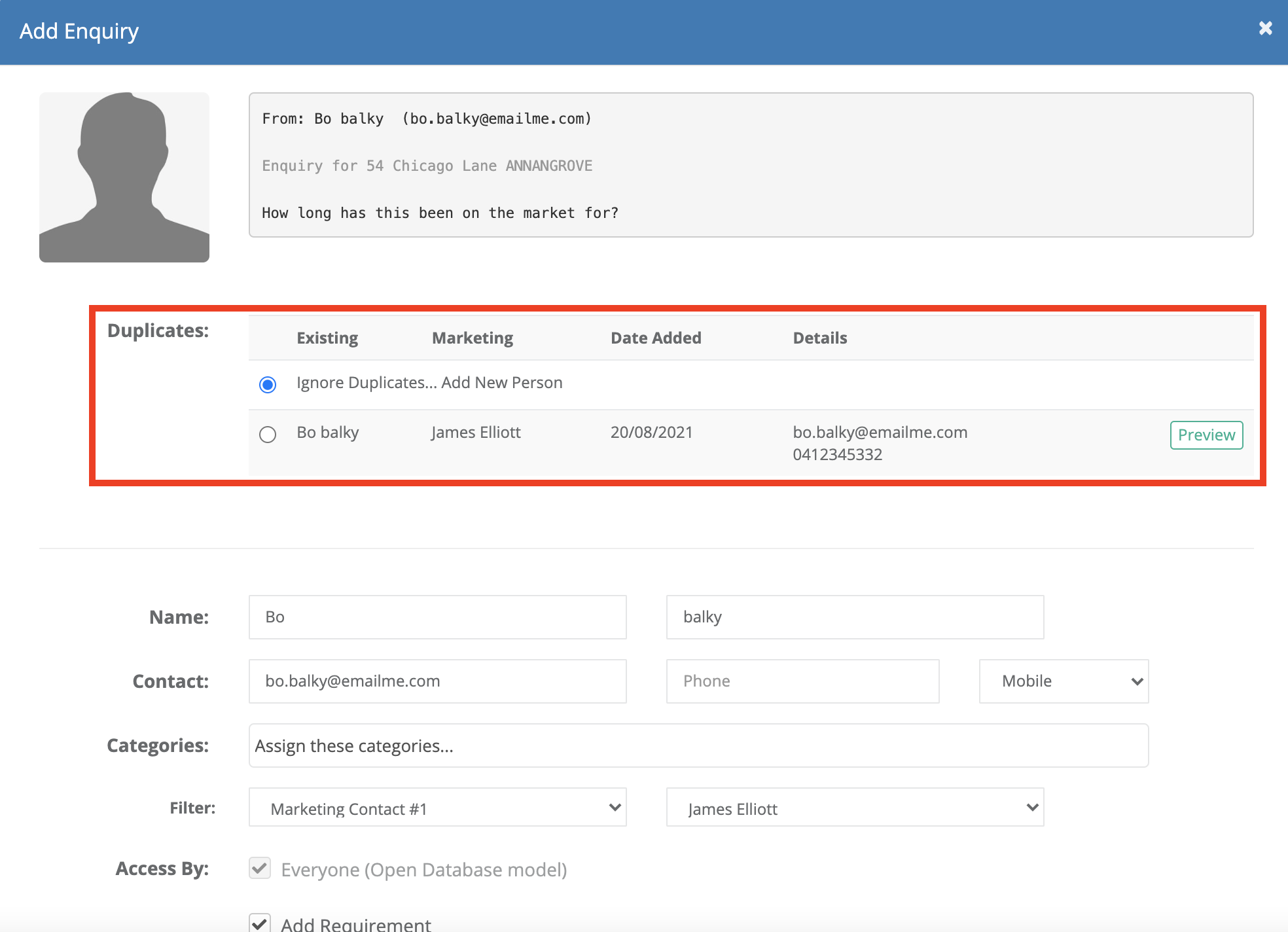Toggle the Add Requirement checkbox
The height and width of the screenshot is (932, 1288).
[260, 923]
